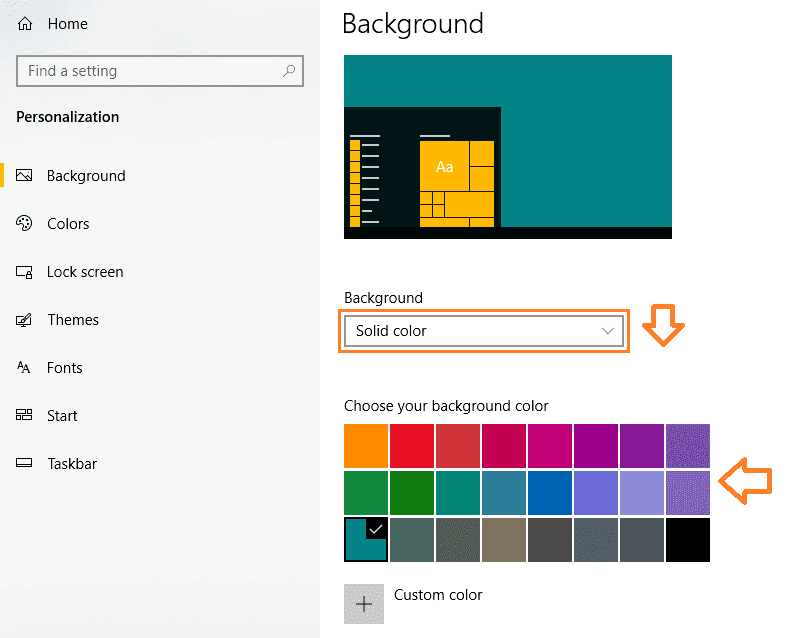This screenshot has width=798, height=638.
Task: Choose the dark magenta purple swatch
Action: (x=596, y=446)
